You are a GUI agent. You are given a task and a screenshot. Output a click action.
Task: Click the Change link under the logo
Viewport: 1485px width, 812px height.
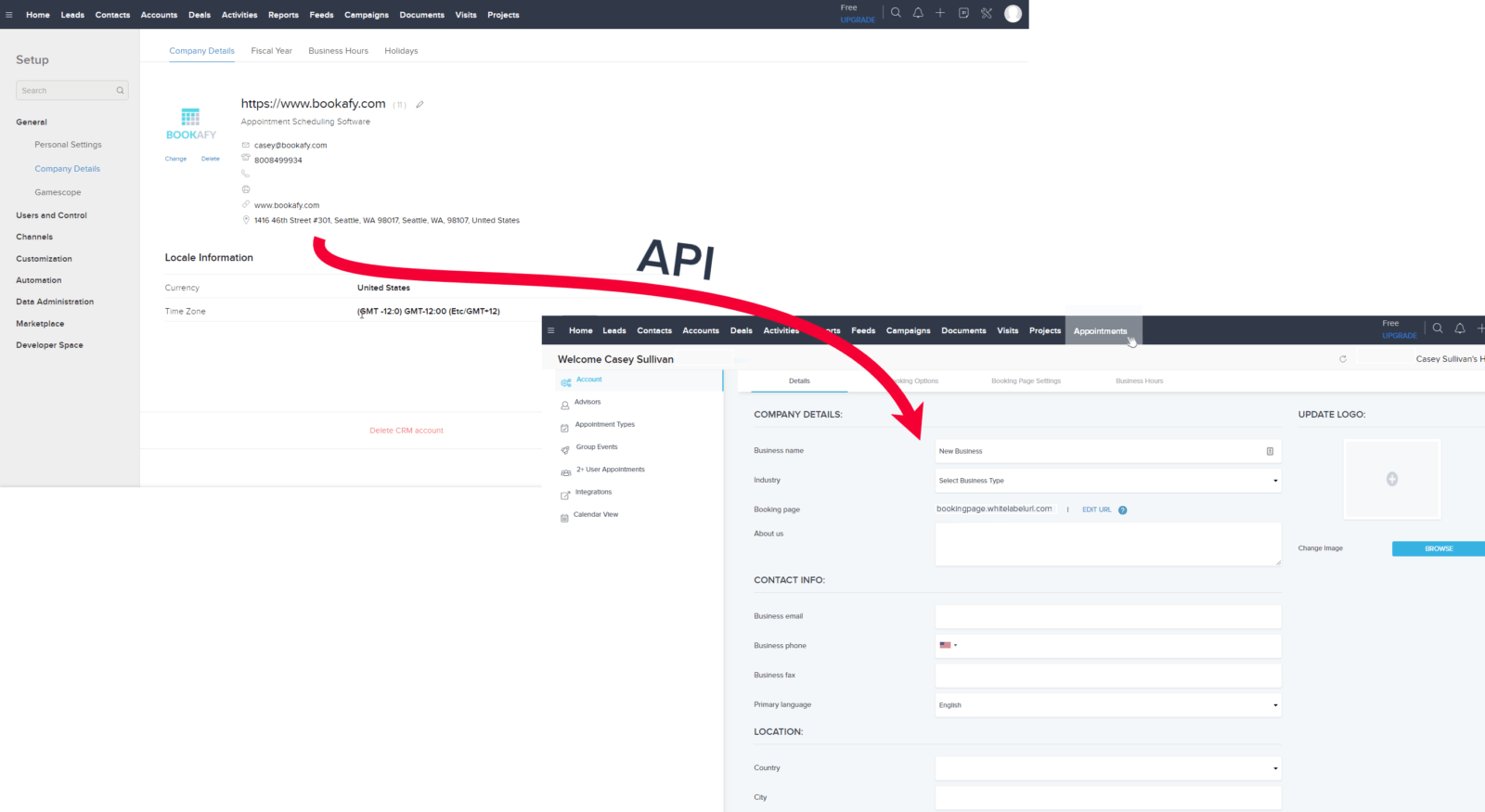(x=175, y=159)
